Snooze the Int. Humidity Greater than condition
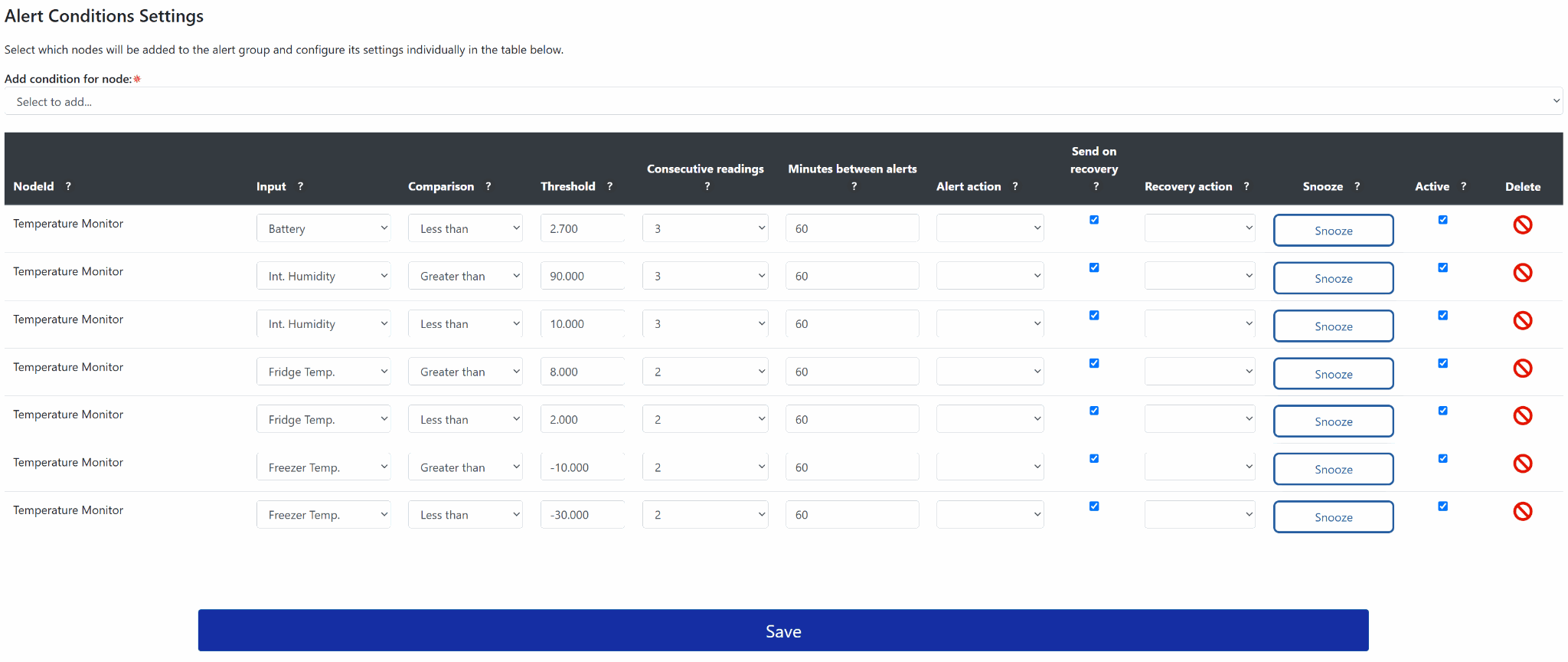1568x662 pixels. [1333, 278]
